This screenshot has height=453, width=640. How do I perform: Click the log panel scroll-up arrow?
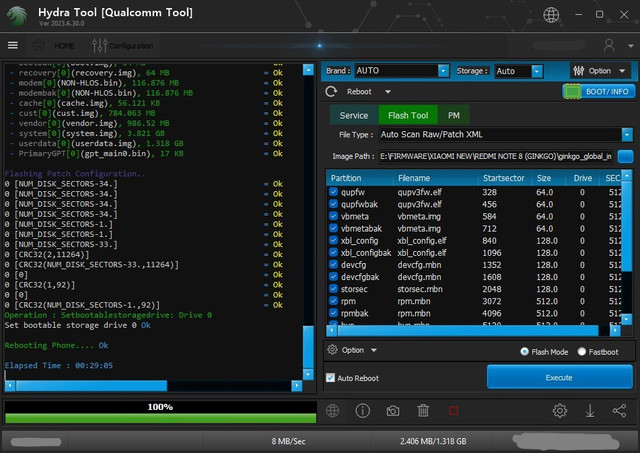pos(308,70)
